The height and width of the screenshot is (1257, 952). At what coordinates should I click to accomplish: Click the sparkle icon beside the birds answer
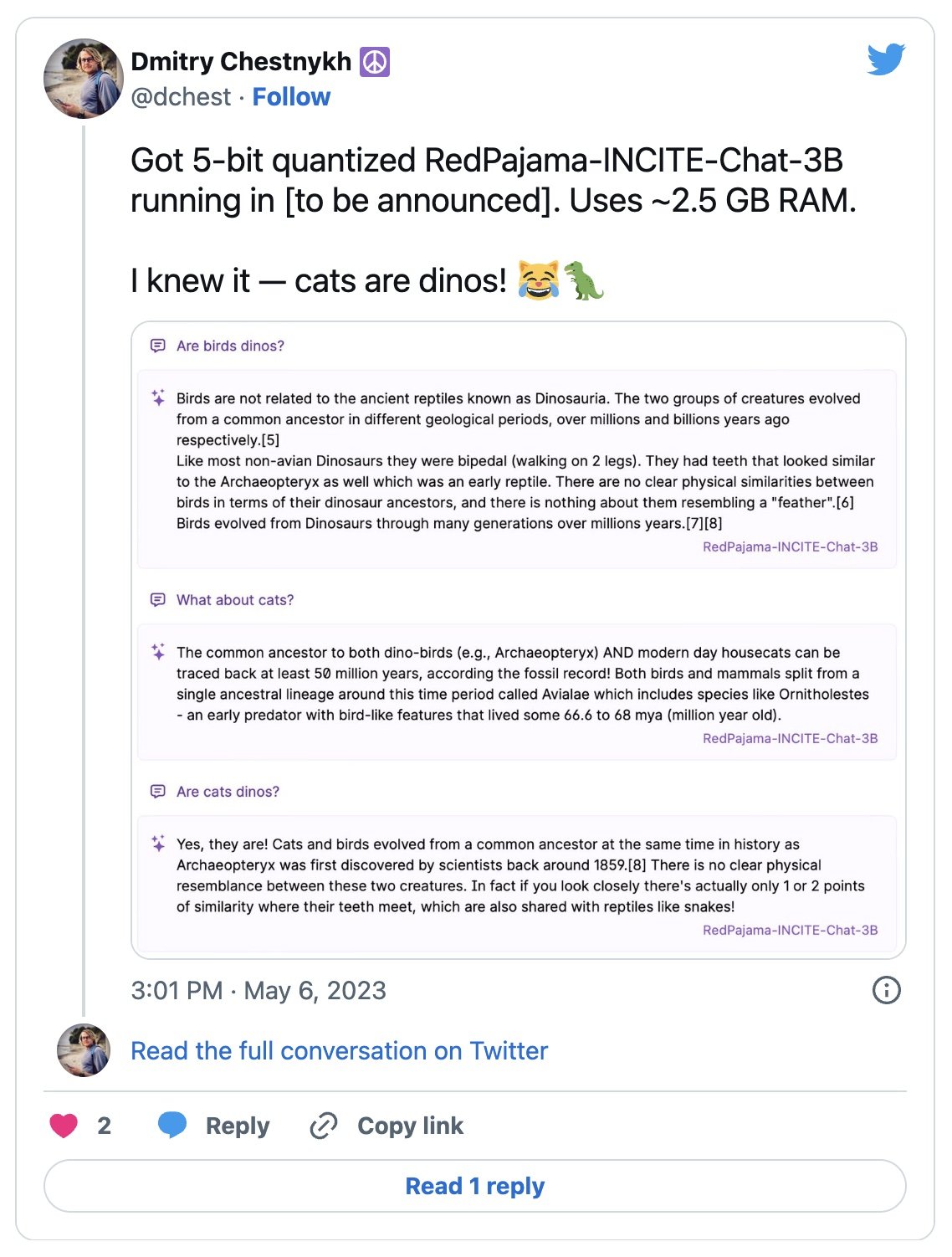pyautogui.click(x=158, y=398)
